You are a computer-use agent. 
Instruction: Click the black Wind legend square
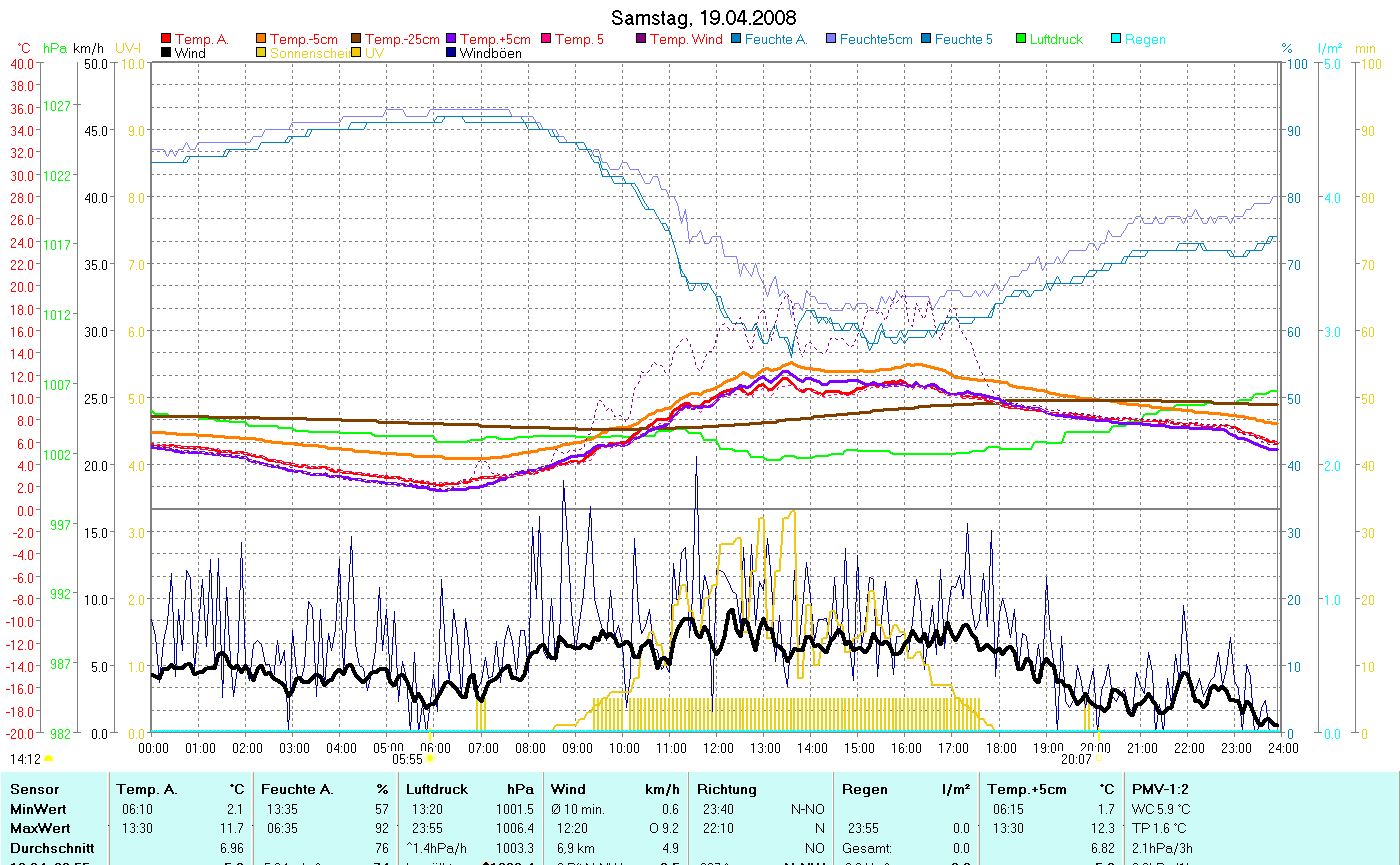coord(166,53)
